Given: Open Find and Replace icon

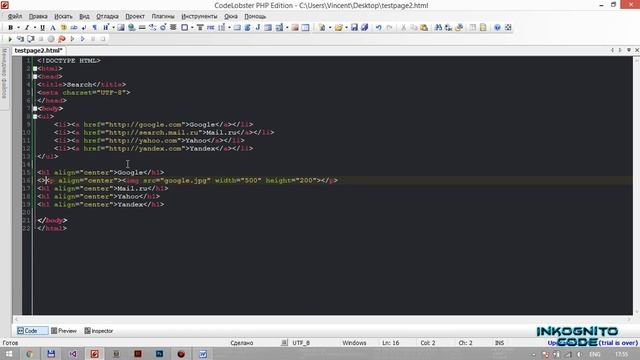Looking at the screenshot, I should pos(449,27).
